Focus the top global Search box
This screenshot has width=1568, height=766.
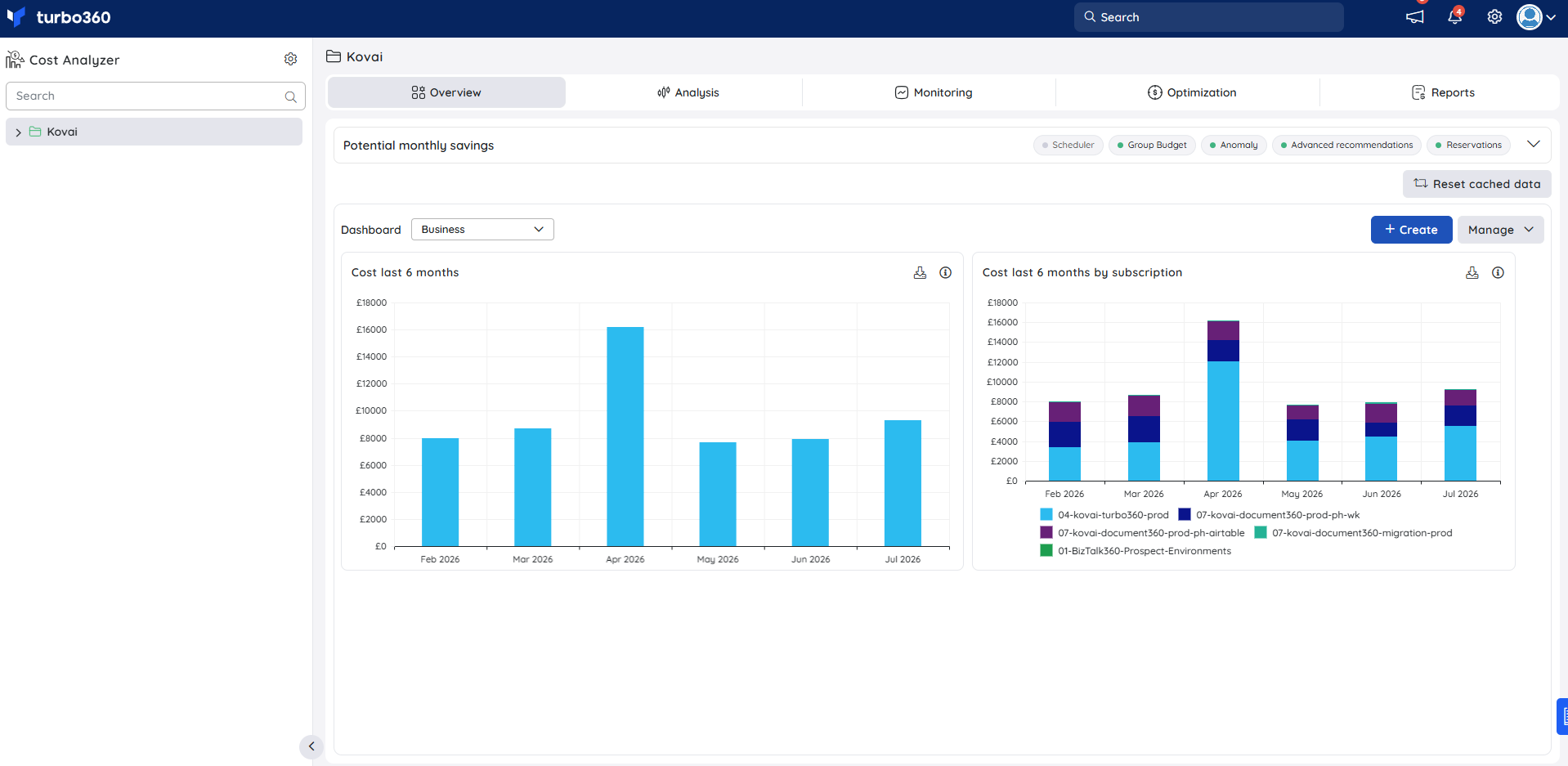click(x=1208, y=17)
